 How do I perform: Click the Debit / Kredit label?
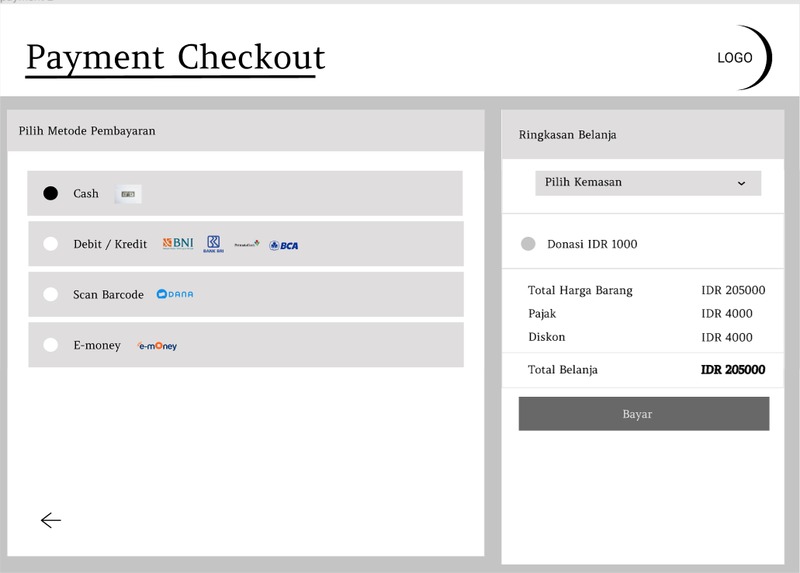[110, 244]
